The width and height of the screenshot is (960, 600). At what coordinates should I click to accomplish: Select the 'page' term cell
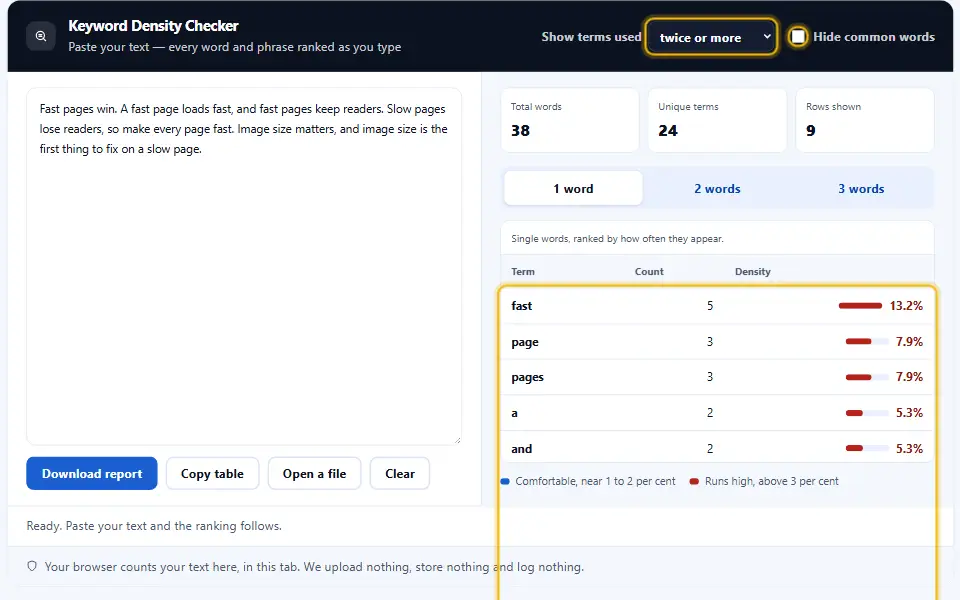coord(525,342)
